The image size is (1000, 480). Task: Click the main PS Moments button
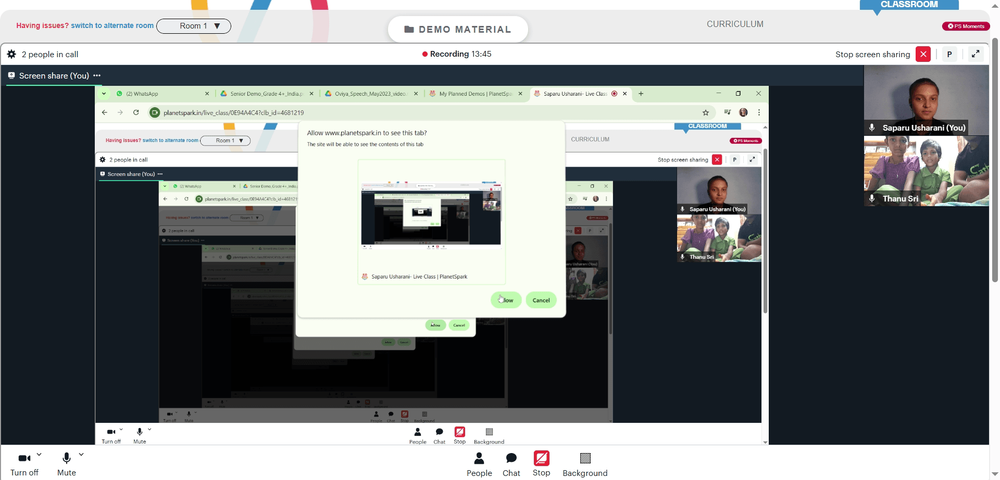pyautogui.click(x=966, y=26)
